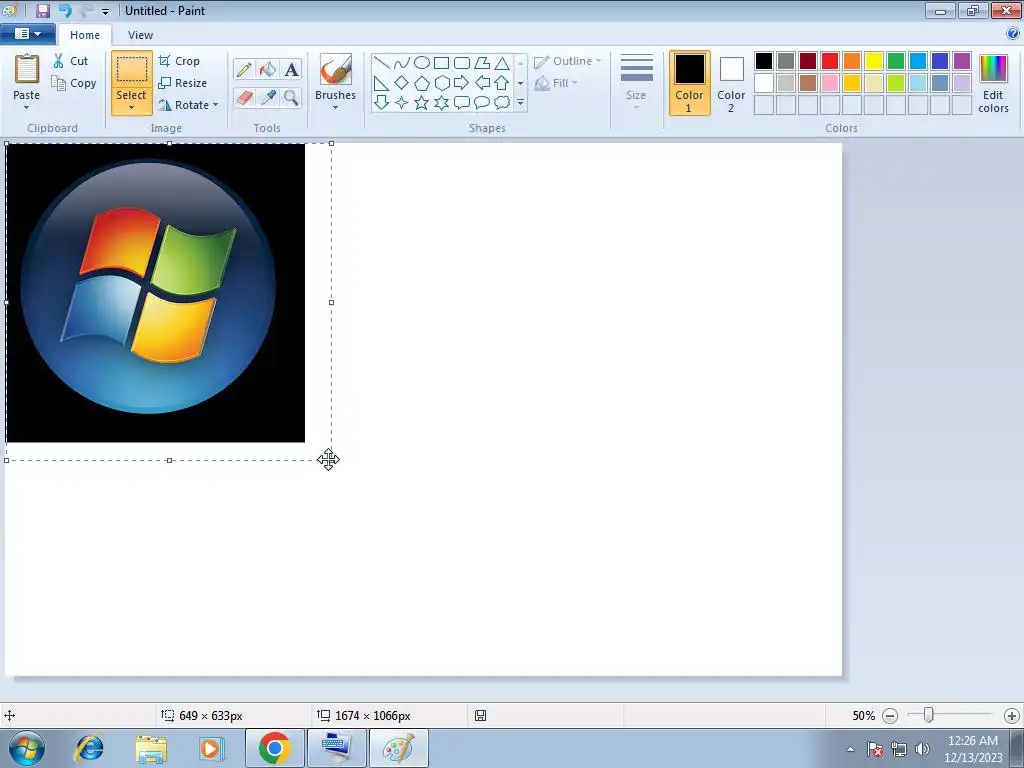Click the zoom slider handle

click(928, 715)
